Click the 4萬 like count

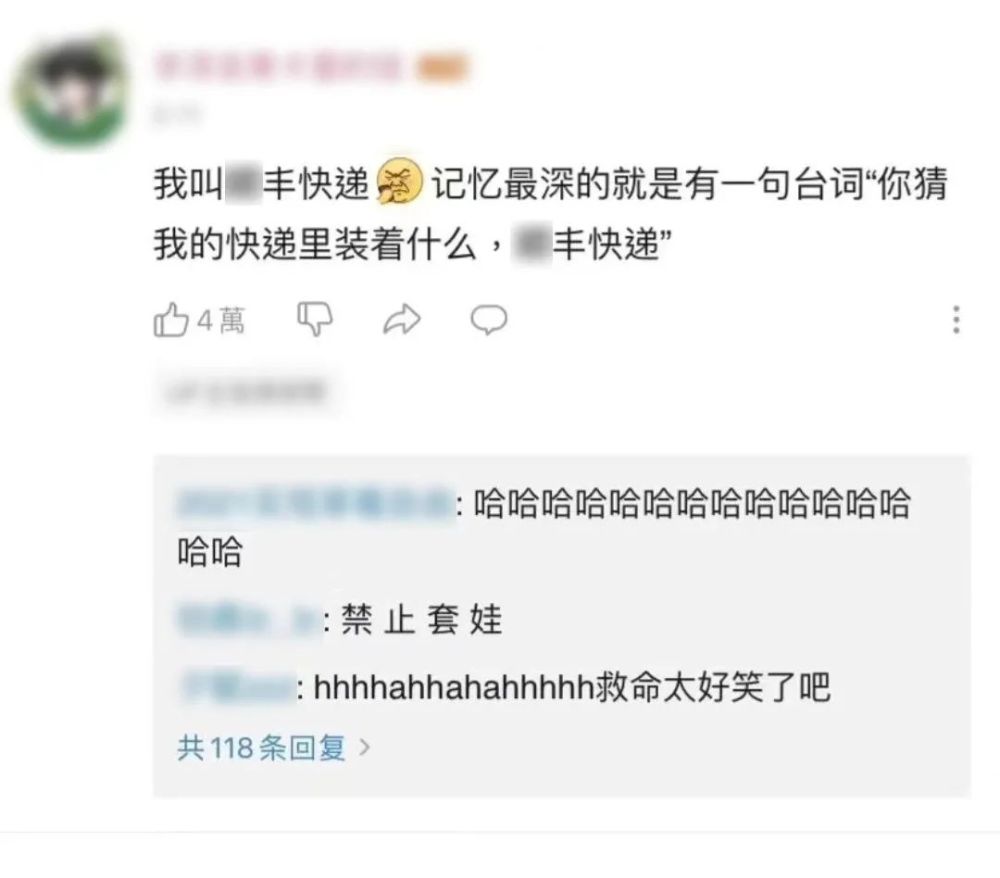pyautogui.click(x=221, y=320)
